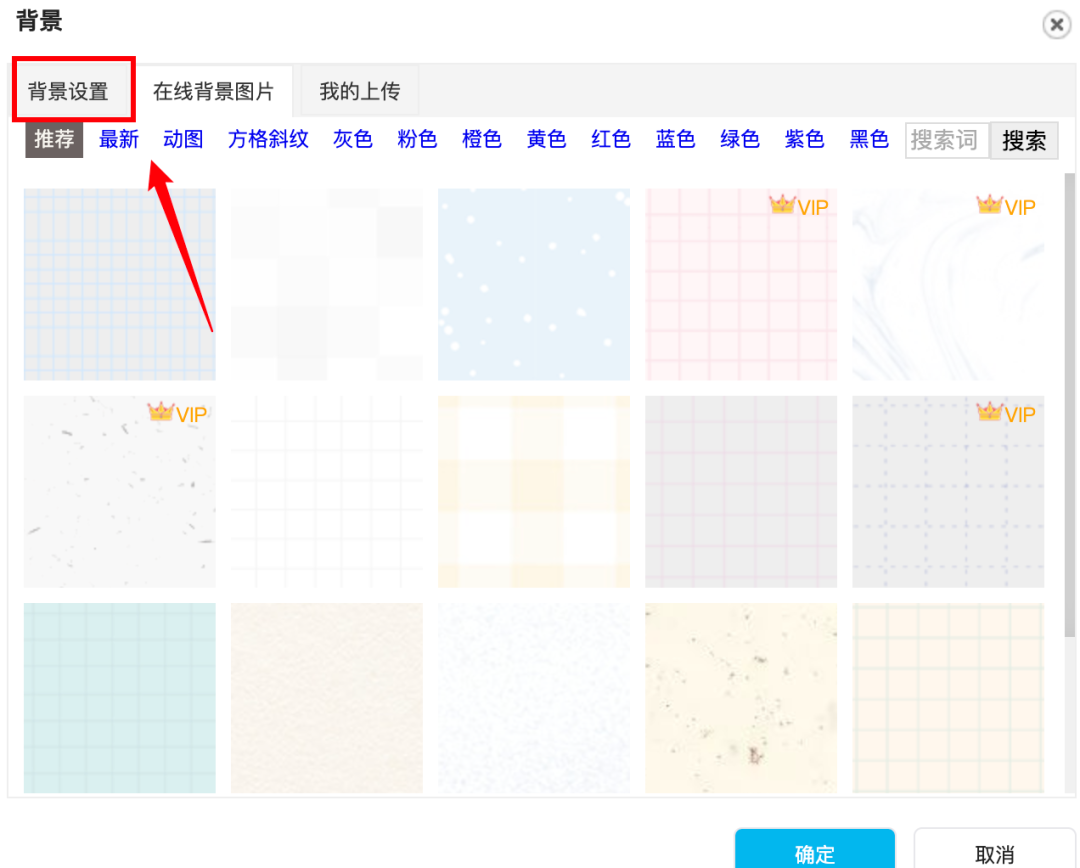The width and height of the screenshot is (1080, 868).
Task: Select the yellow plaid background thumbnail
Action: [x=534, y=492]
